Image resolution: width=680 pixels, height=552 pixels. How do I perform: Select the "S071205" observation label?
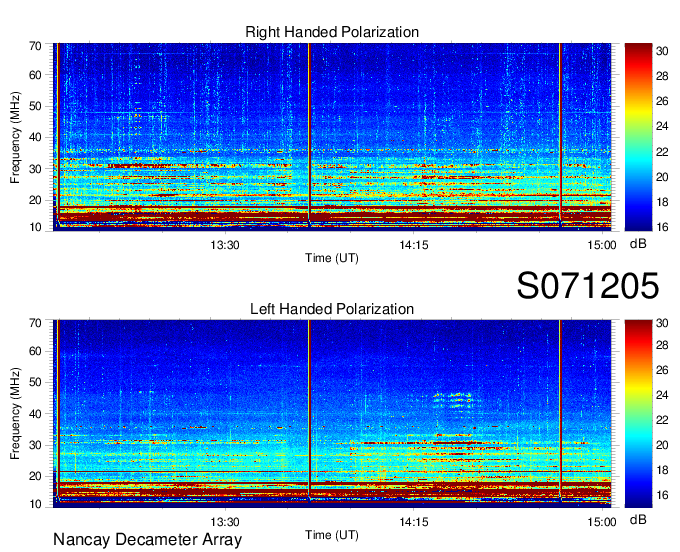tap(588, 285)
